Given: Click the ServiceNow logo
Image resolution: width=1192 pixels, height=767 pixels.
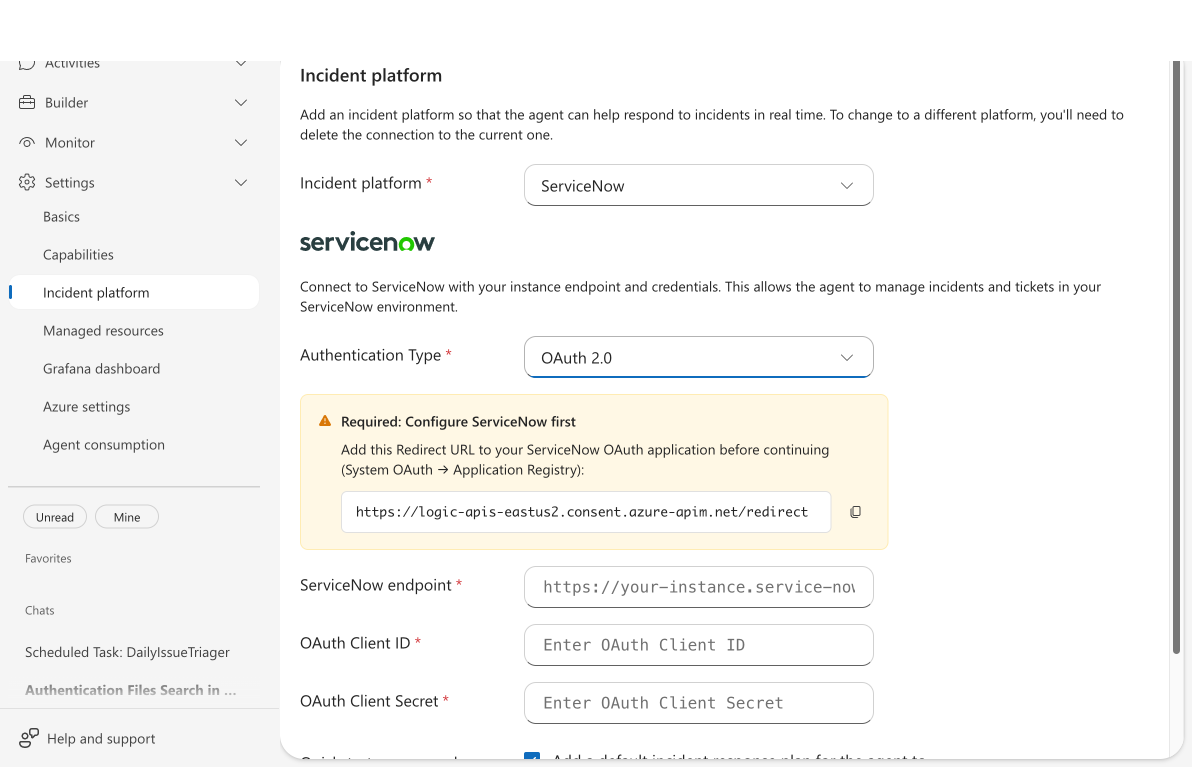Looking at the screenshot, I should [367, 242].
